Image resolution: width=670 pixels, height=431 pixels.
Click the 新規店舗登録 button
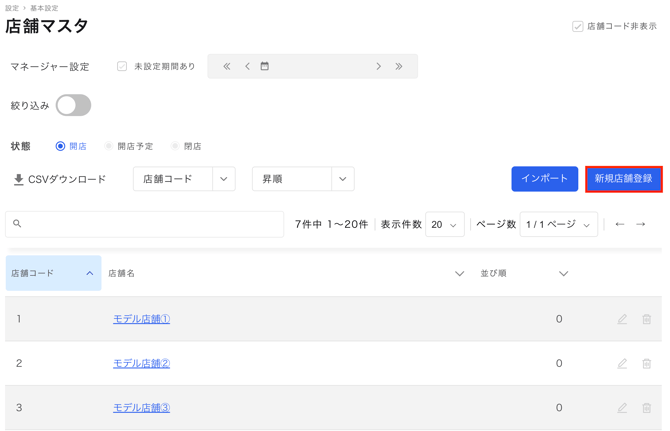point(623,179)
